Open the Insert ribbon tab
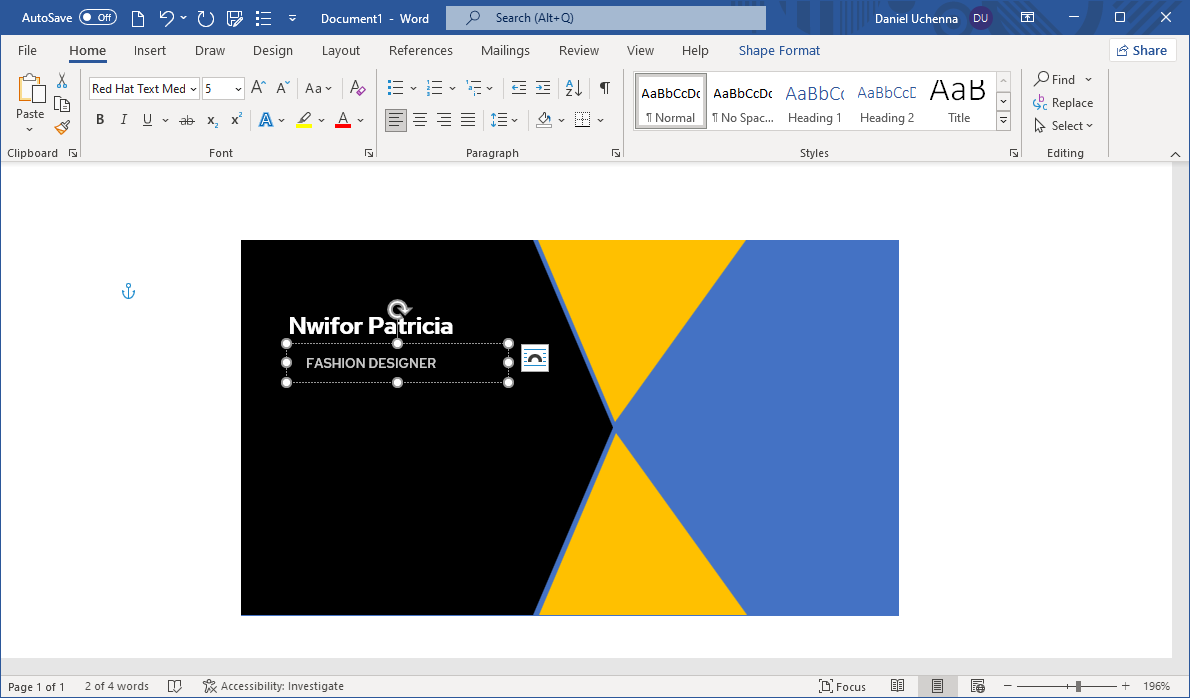The image size is (1190, 698). point(150,51)
